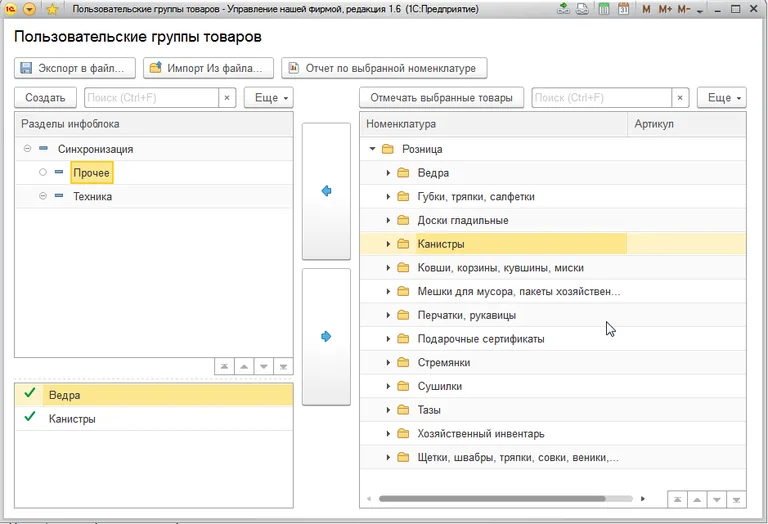Click the right arrow transfer button
Image resolution: width=768 pixels, height=524 pixels.
326,337
